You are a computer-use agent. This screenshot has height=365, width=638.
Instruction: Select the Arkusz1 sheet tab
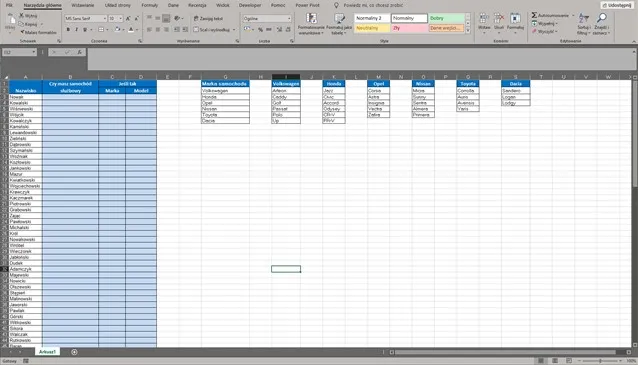pyautogui.click(x=47, y=352)
